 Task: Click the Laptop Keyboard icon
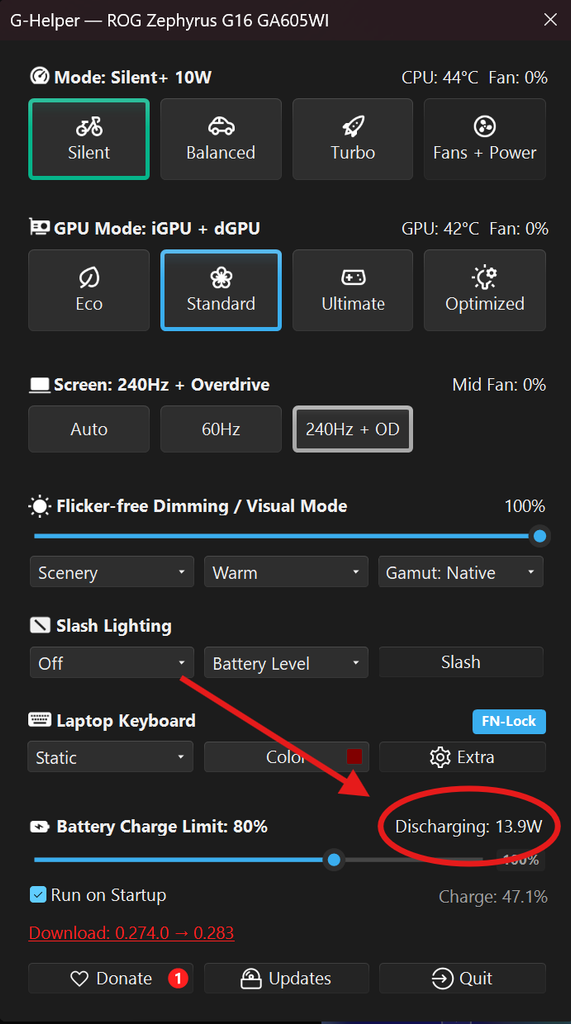pyautogui.click(x=40, y=720)
